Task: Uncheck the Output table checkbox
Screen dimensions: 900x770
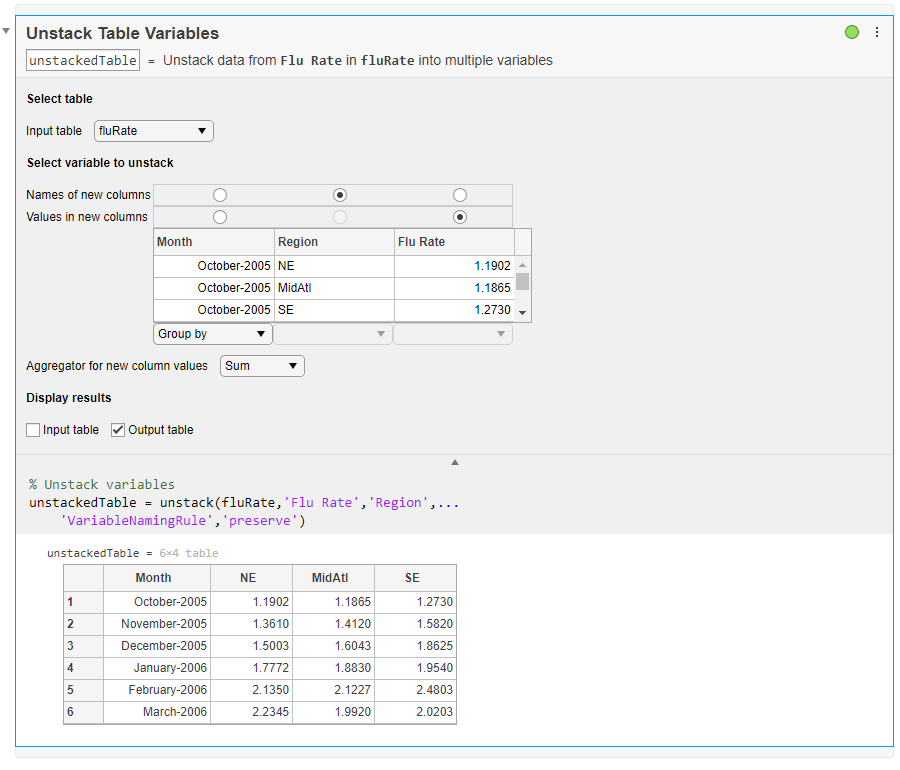Action: click(118, 430)
